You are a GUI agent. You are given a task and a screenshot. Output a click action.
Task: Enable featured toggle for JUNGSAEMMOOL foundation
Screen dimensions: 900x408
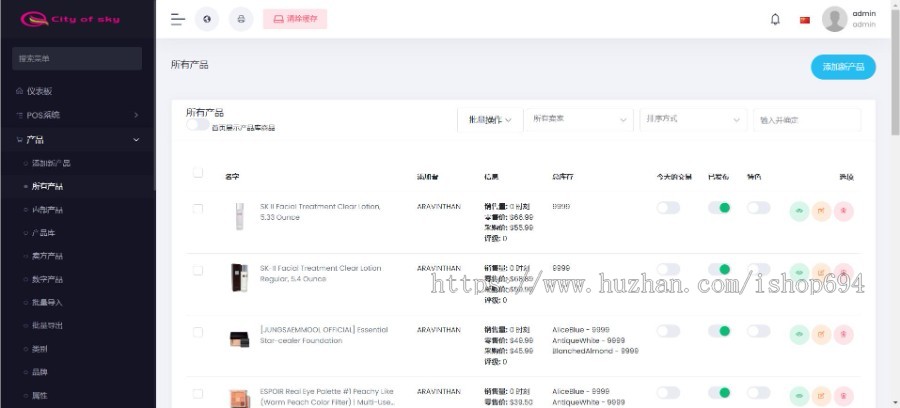click(759, 331)
